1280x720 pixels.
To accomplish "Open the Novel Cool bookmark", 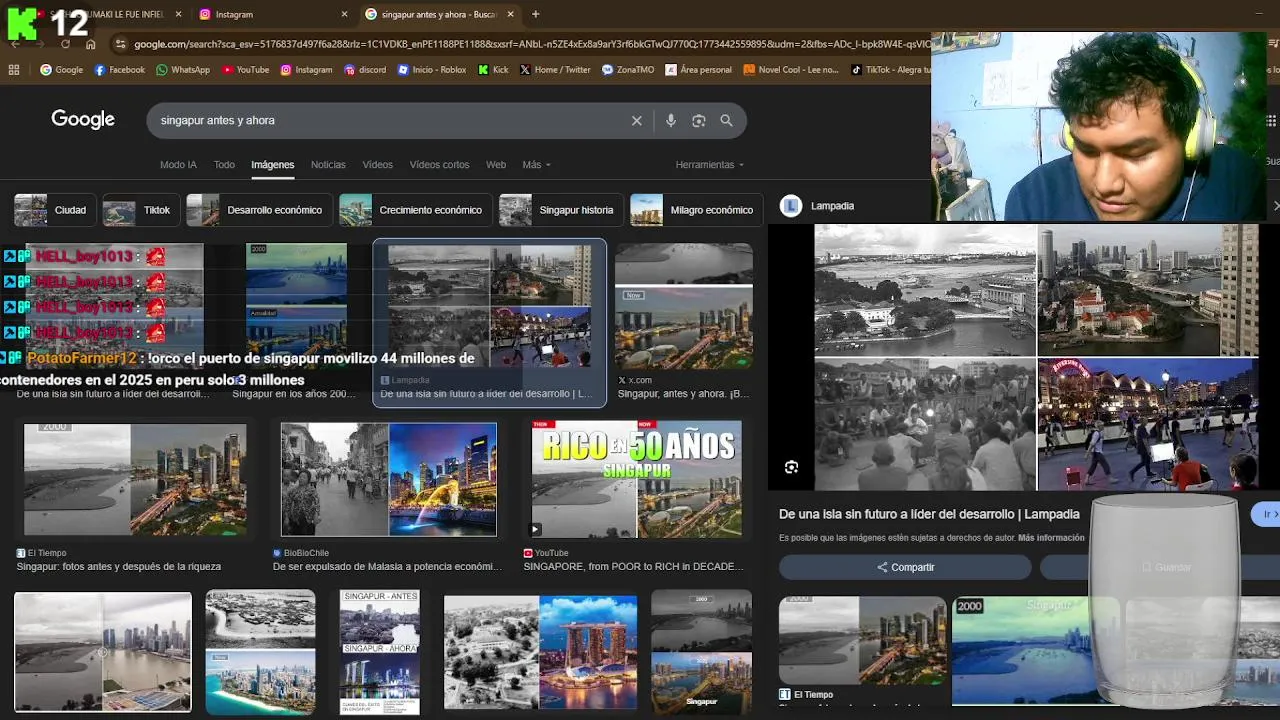I will (x=791, y=70).
